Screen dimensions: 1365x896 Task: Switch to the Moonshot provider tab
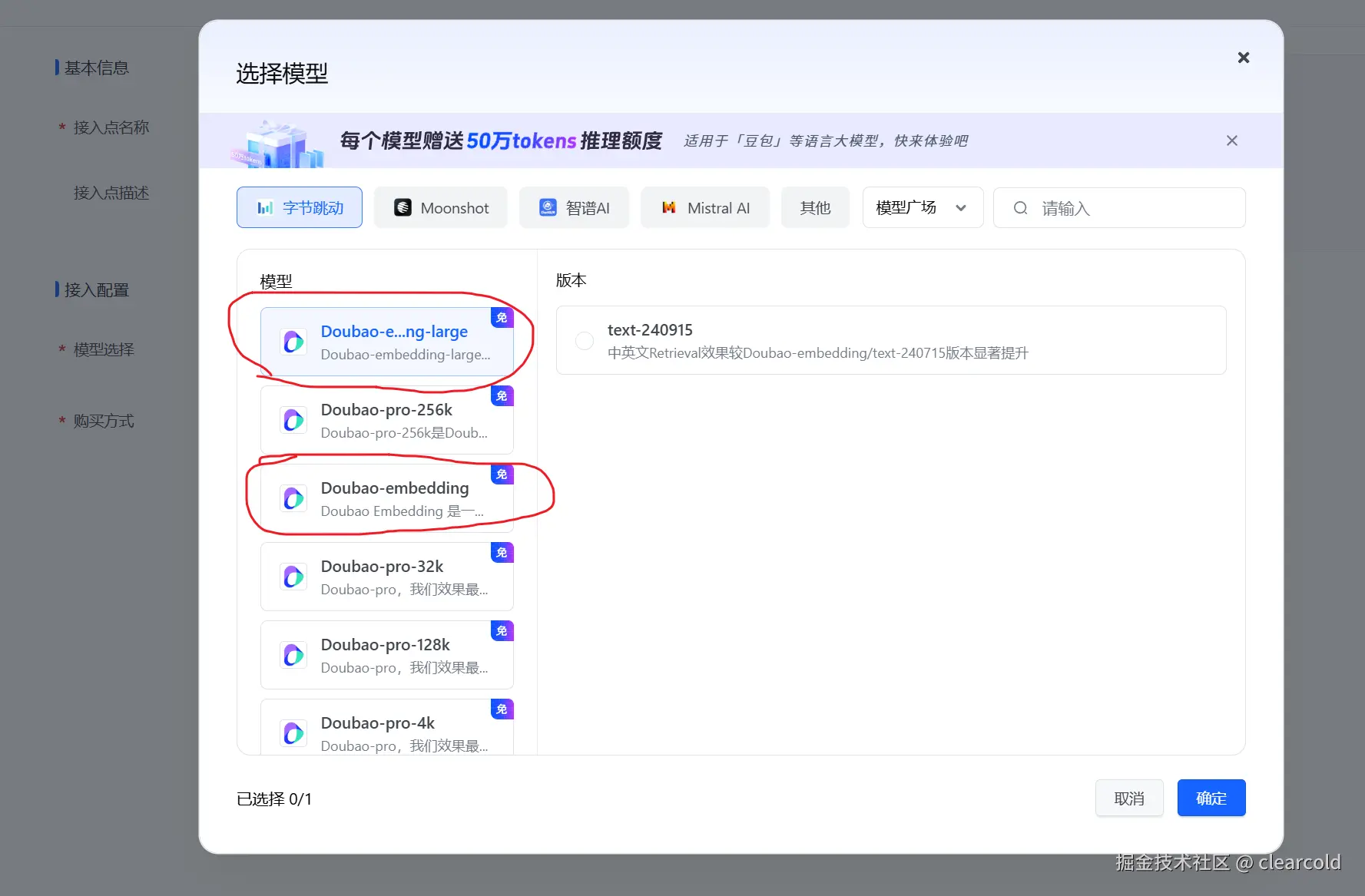[x=441, y=208]
